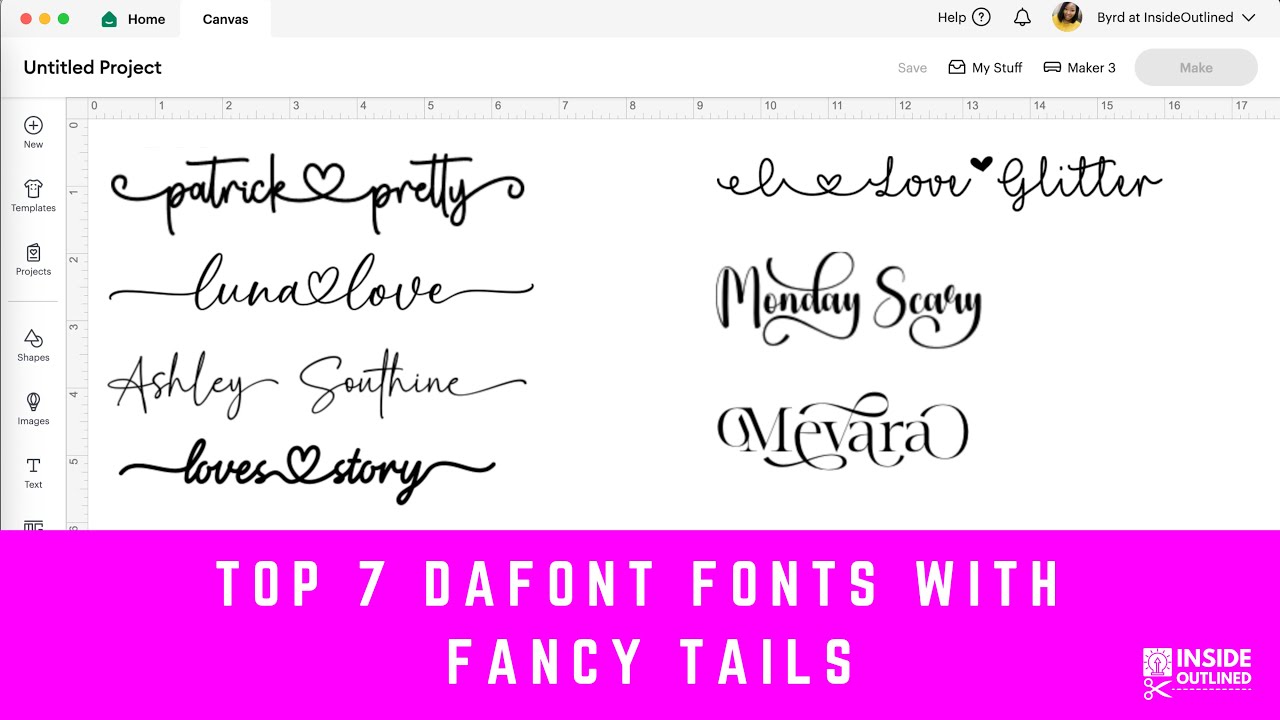The image size is (1280, 720).
Task: Open notifications bell
Action: pos(1022,17)
